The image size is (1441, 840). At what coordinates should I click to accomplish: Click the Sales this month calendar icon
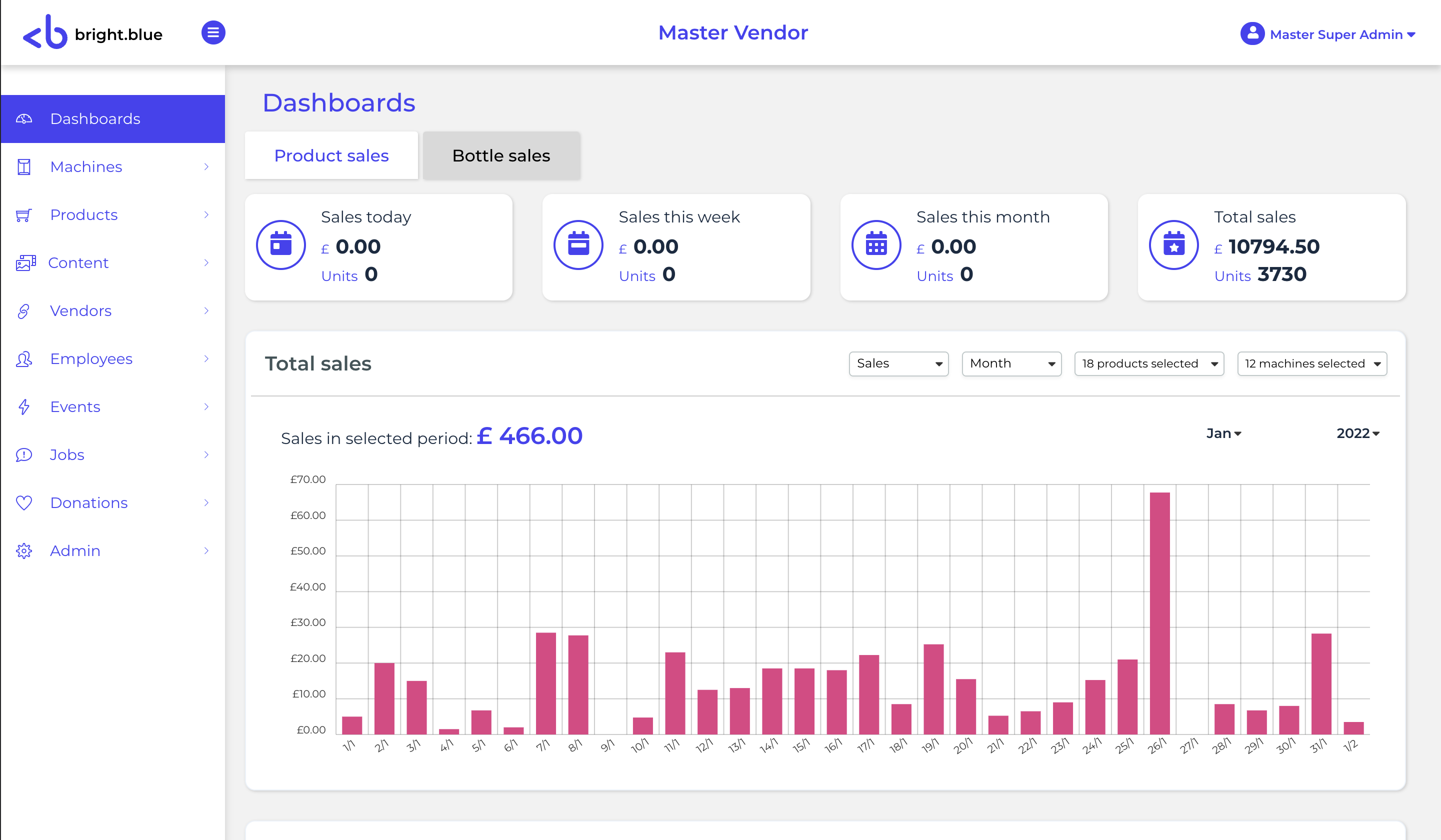[875, 244]
